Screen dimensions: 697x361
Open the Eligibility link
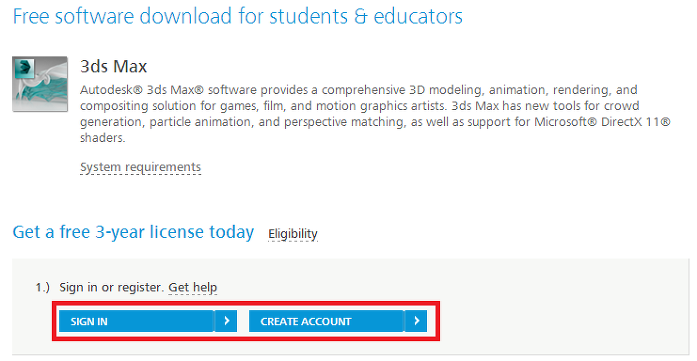tap(293, 234)
